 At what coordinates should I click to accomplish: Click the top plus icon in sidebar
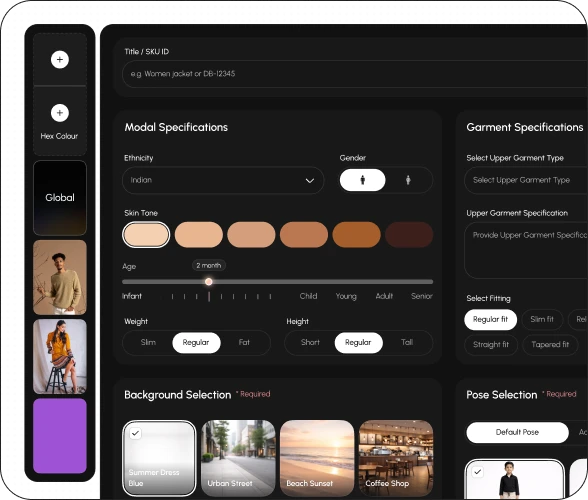pos(60,59)
